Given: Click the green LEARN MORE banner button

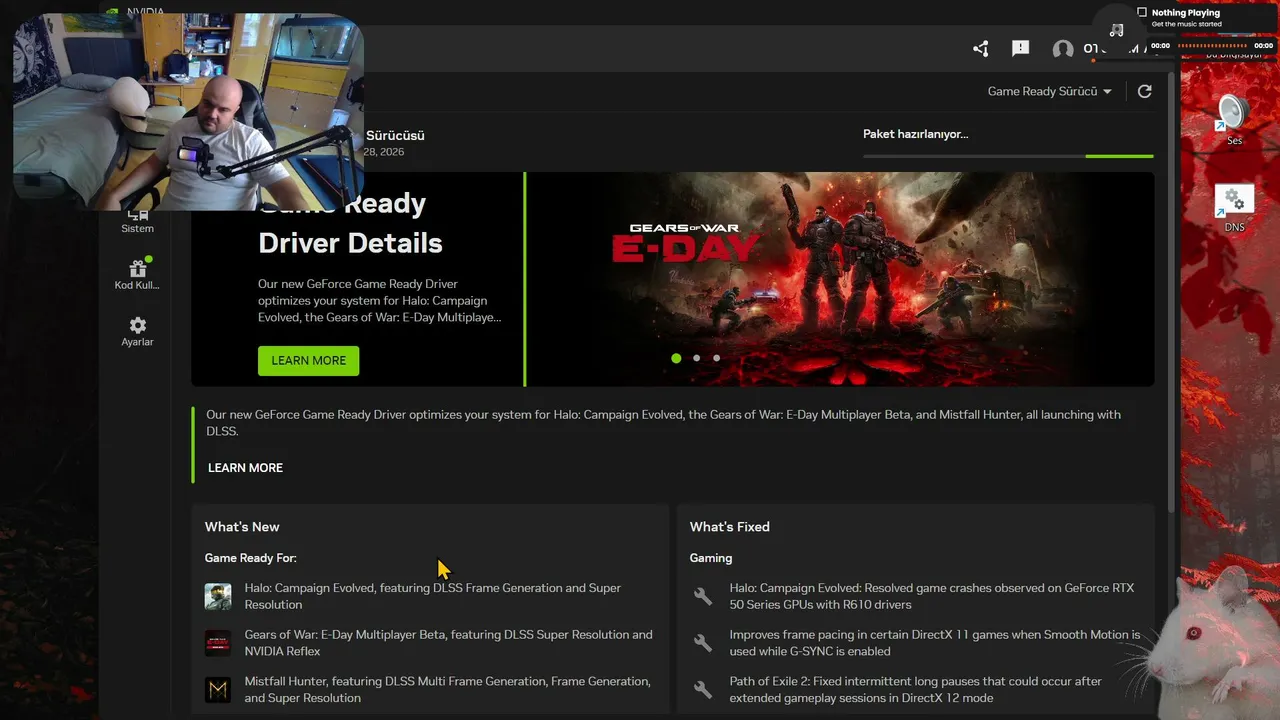Looking at the screenshot, I should tap(308, 360).
